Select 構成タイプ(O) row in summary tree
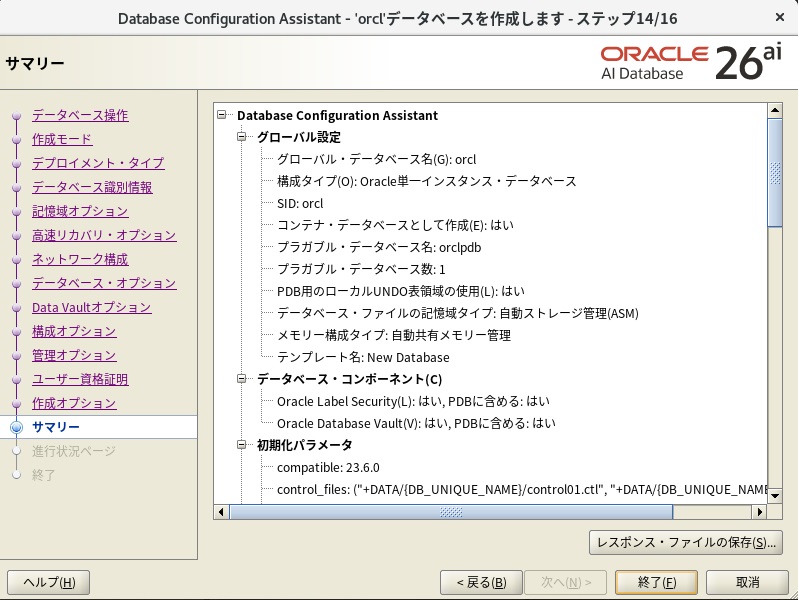 (426, 181)
